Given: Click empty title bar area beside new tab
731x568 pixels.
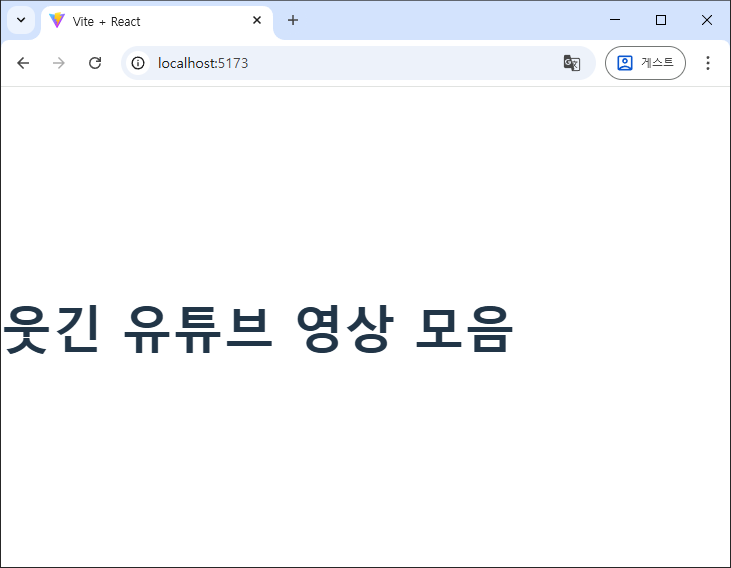Looking at the screenshot, I should pos(450,20).
